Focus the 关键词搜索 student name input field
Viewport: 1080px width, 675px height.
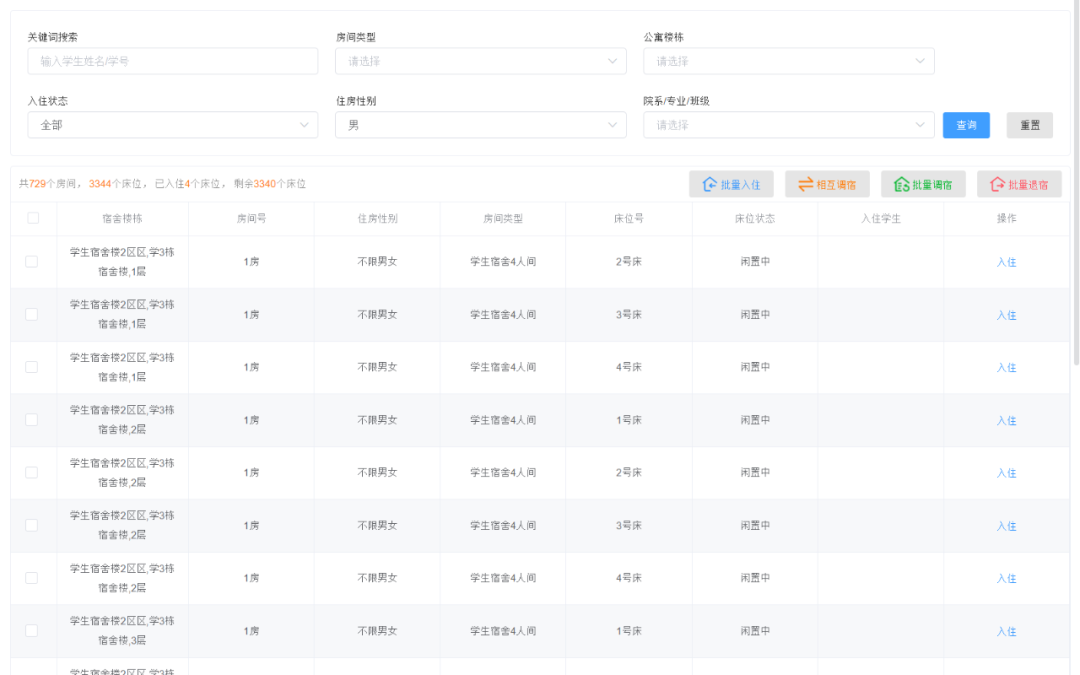click(173, 61)
